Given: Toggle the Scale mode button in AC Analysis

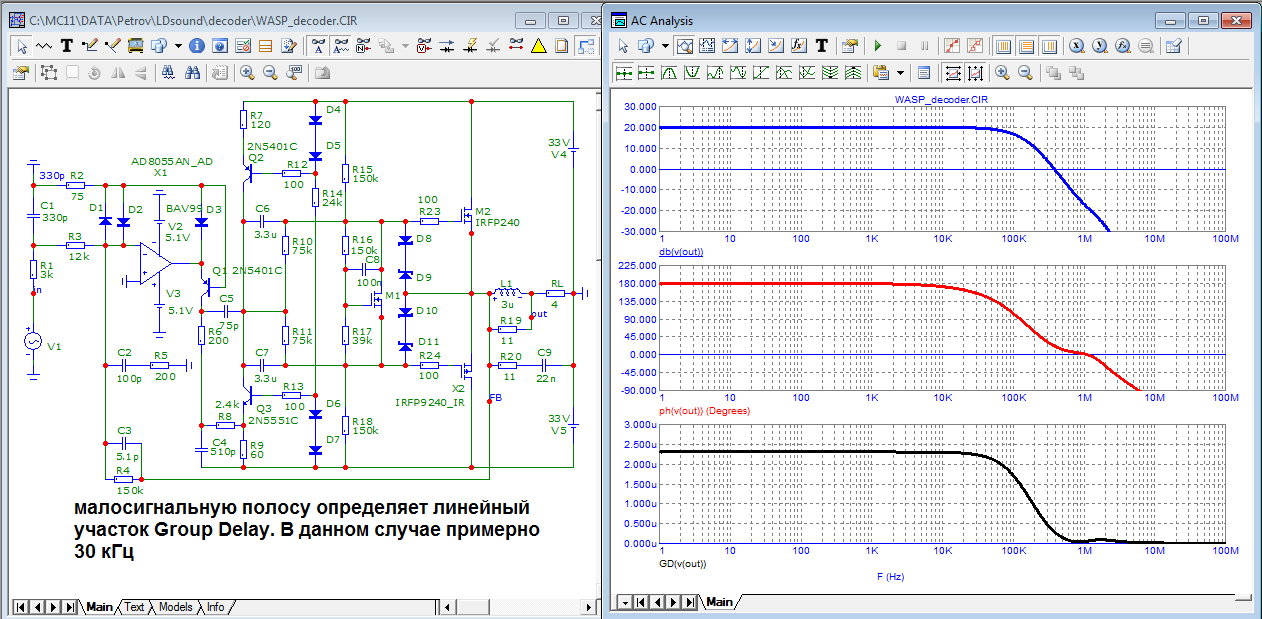Looking at the screenshot, I should pyautogui.click(x=684, y=45).
